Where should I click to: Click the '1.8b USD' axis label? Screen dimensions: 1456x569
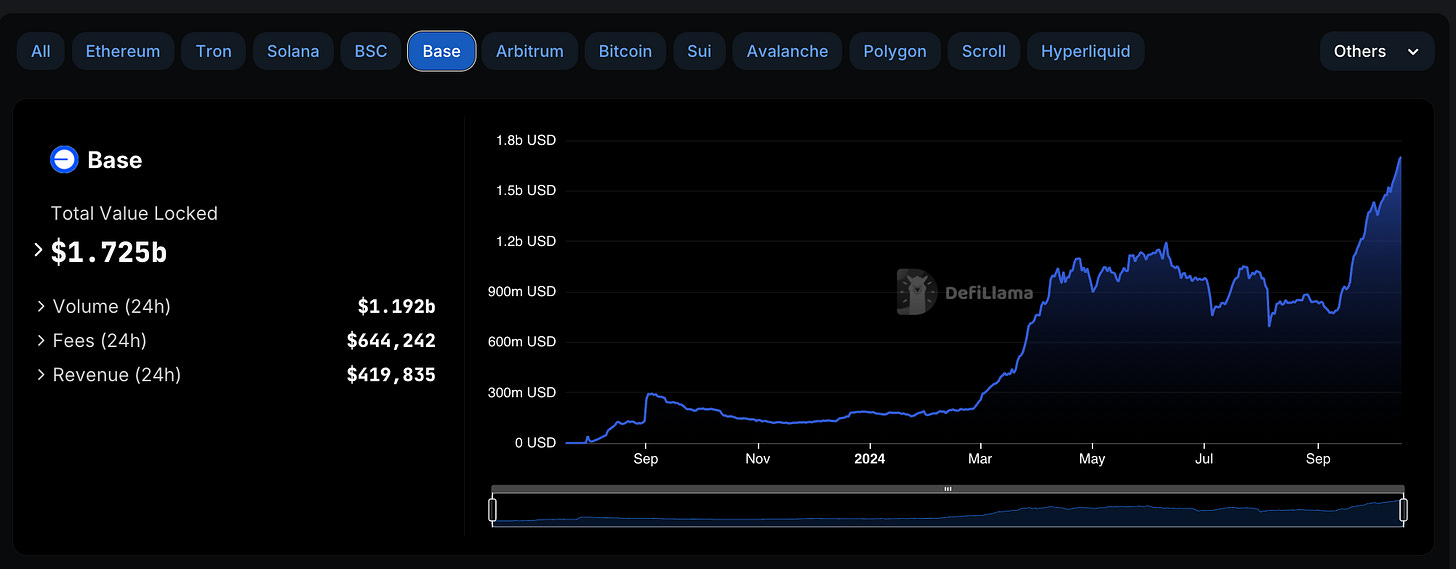(x=525, y=140)
